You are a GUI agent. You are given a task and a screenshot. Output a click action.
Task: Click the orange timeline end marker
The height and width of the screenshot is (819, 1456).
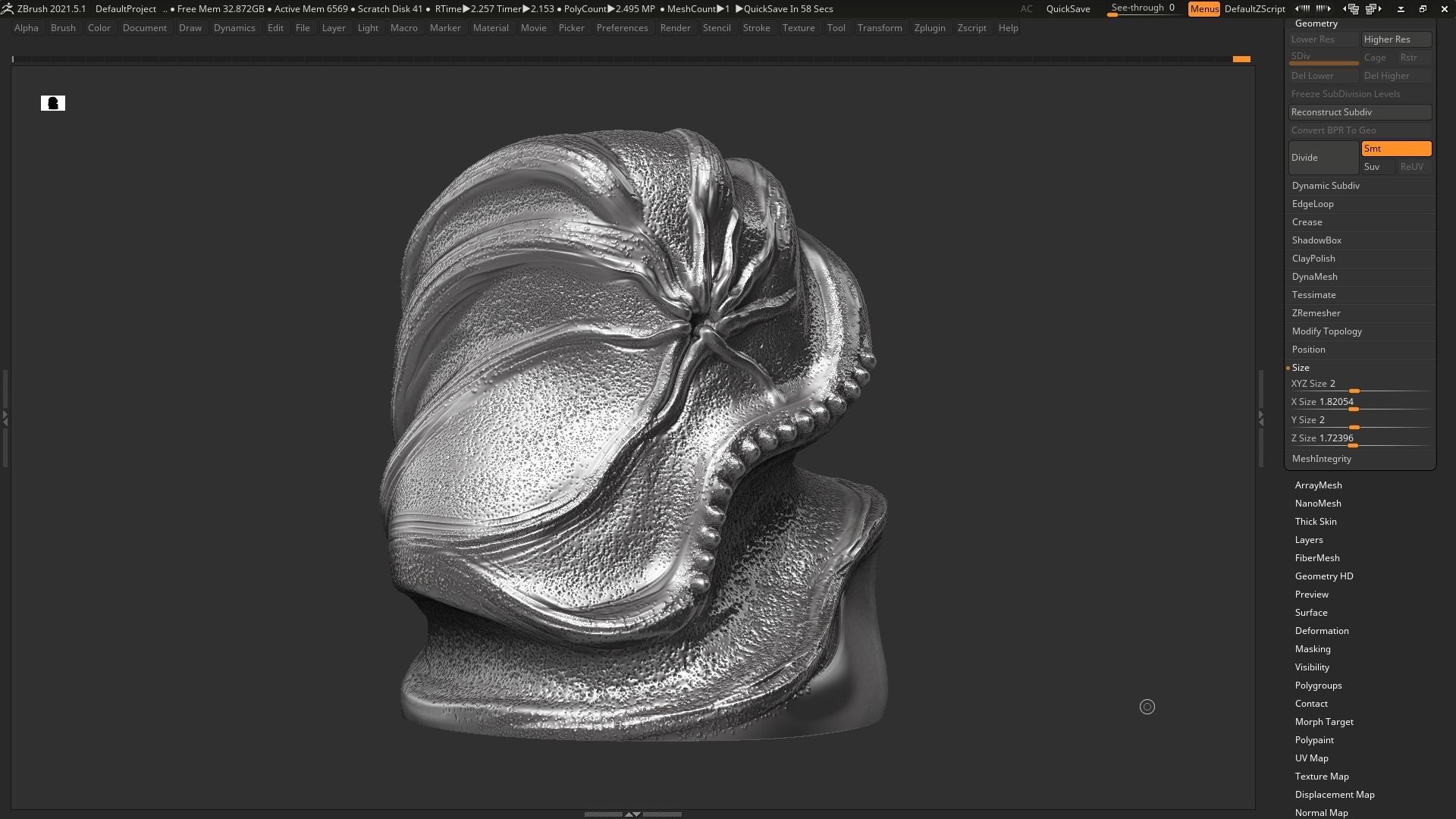1241,59
